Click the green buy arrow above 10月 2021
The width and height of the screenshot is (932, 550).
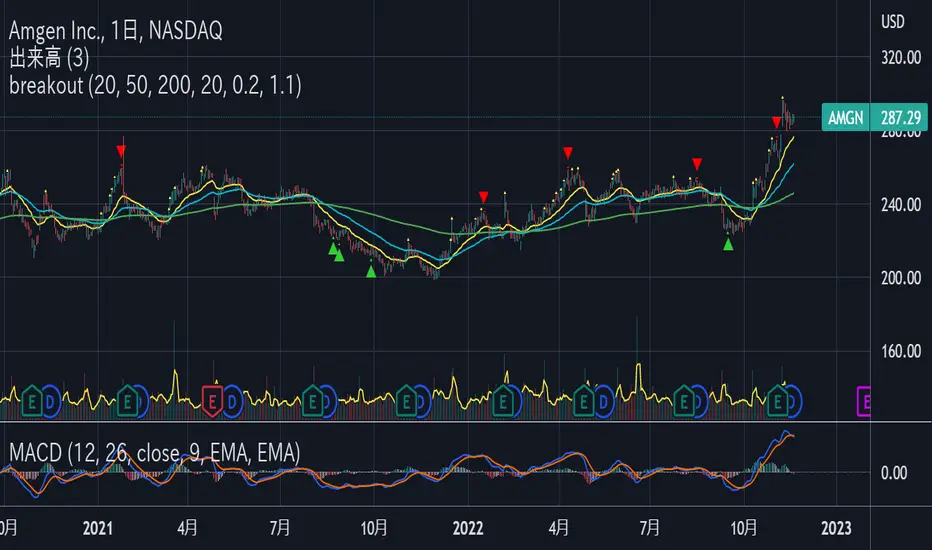tap(371, 271)
